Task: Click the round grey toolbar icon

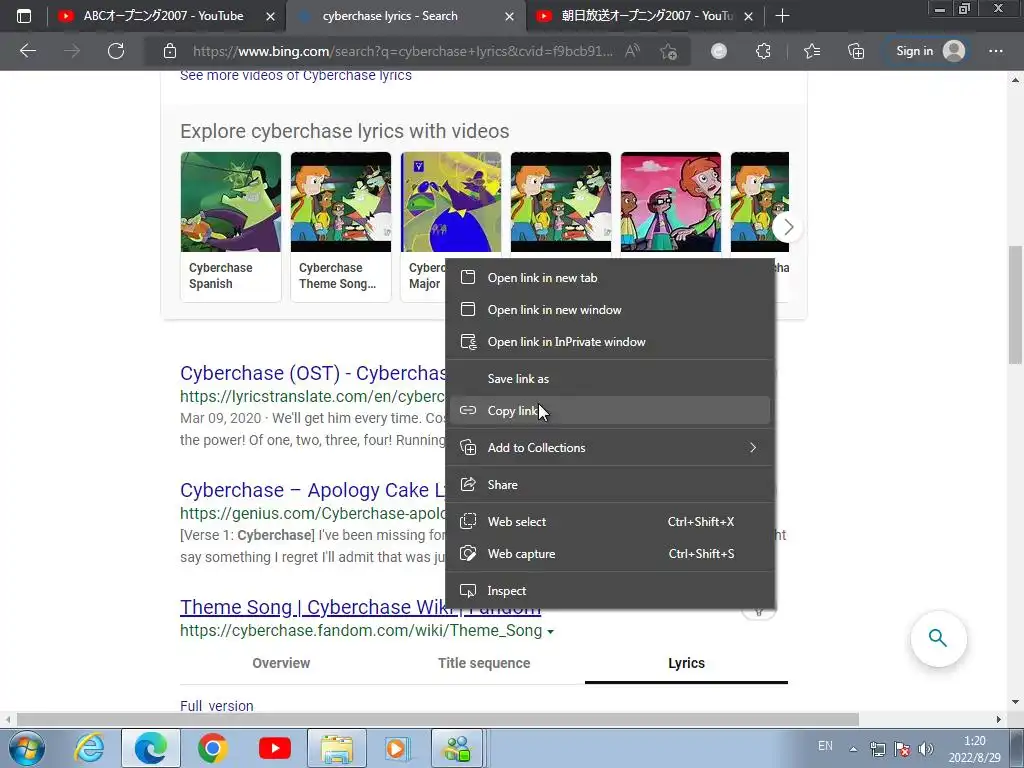Action: click(x=718, y=51)
